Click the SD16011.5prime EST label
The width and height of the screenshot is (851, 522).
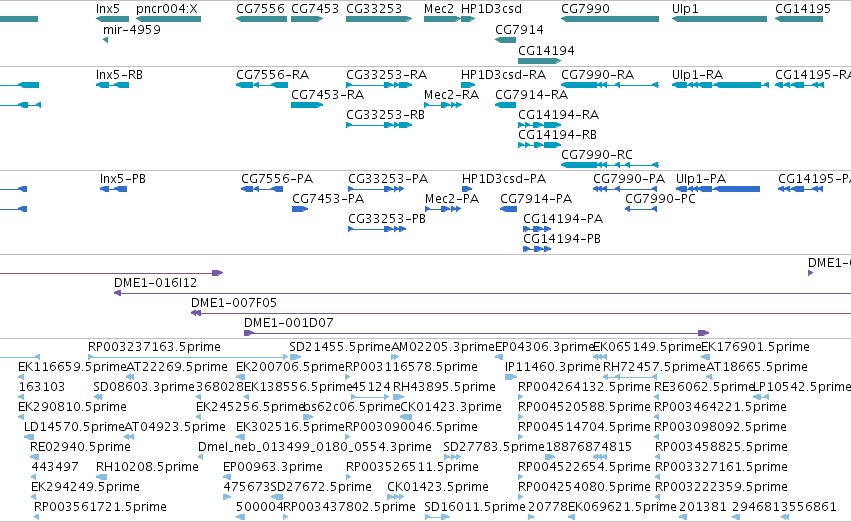pyautogui.click(x=475, y=507)
